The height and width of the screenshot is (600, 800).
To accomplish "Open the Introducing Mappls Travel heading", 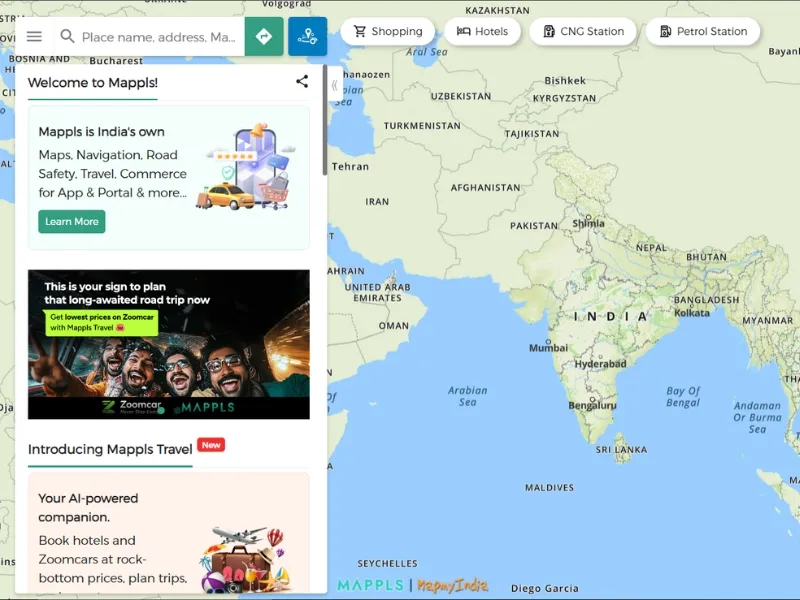I will 110,449.
